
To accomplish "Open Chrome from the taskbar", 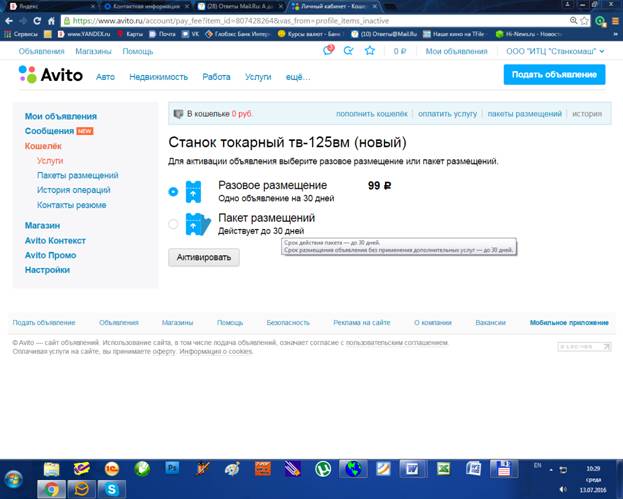I will 51,489.
